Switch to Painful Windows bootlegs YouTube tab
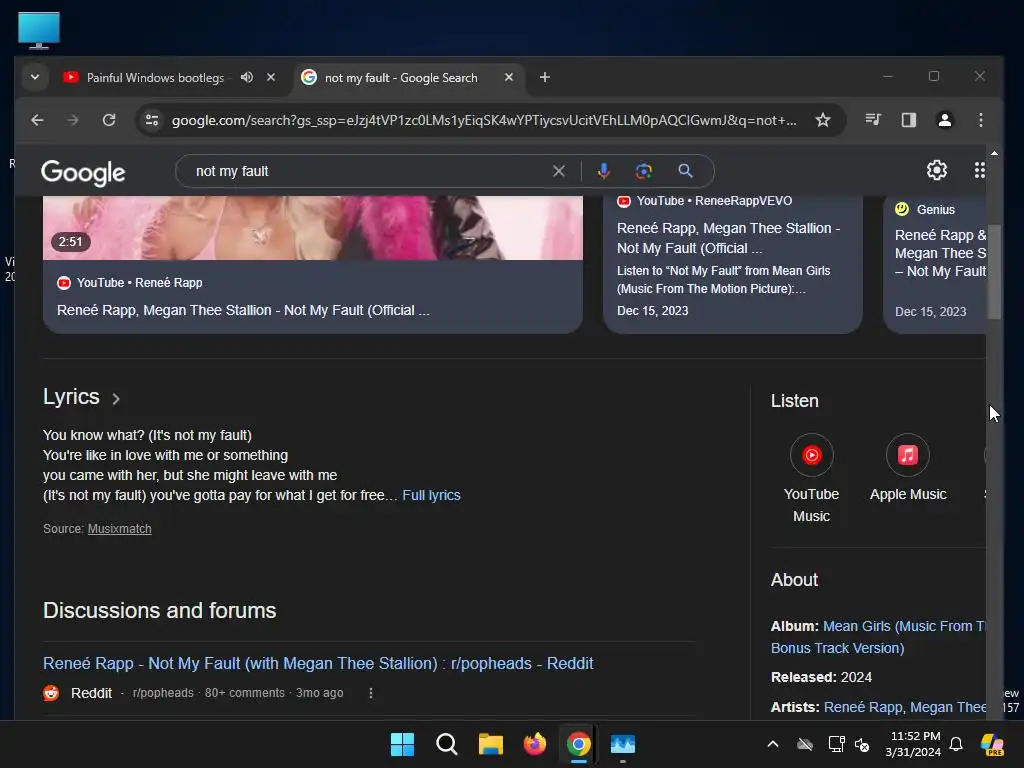 tap(155, 78)
